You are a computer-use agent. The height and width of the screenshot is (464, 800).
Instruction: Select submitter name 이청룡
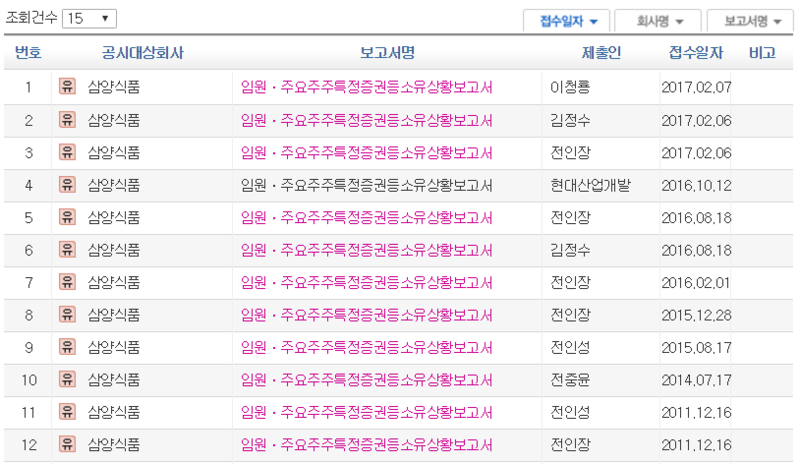point(570,87)
